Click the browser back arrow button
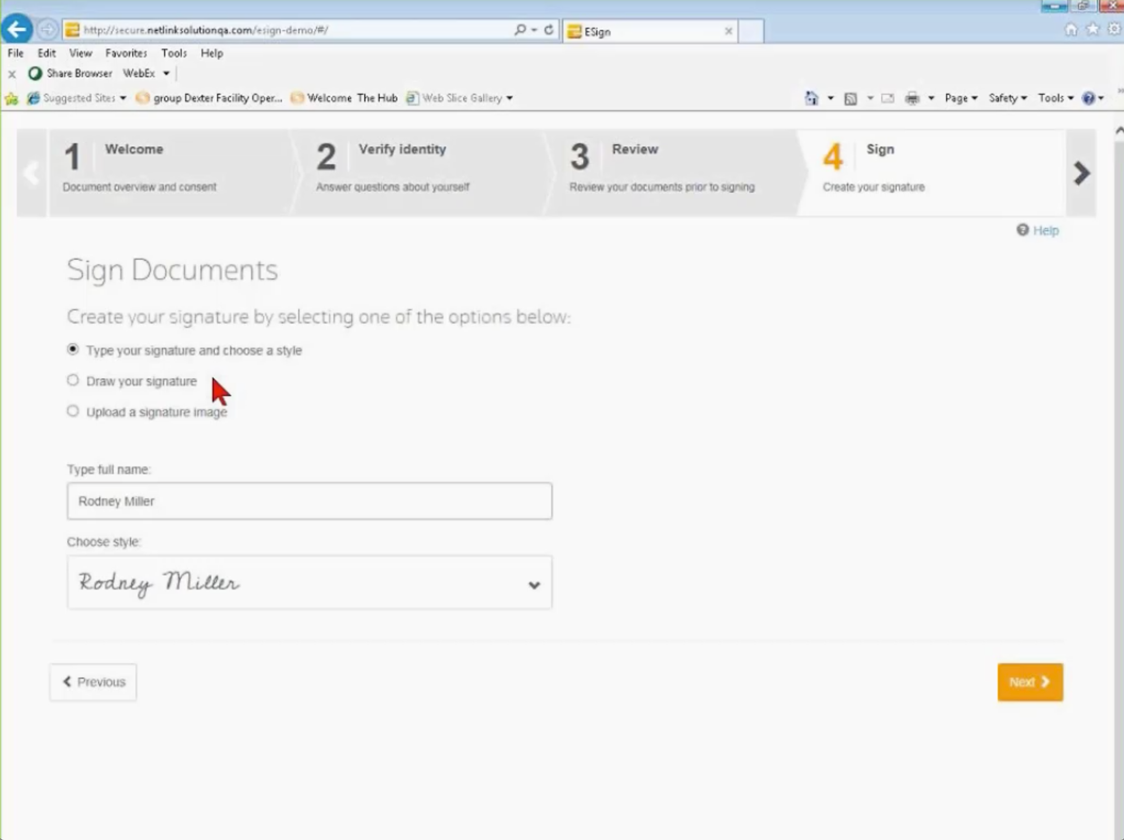Screen dimensions: 1124x840 click(17, 29)
